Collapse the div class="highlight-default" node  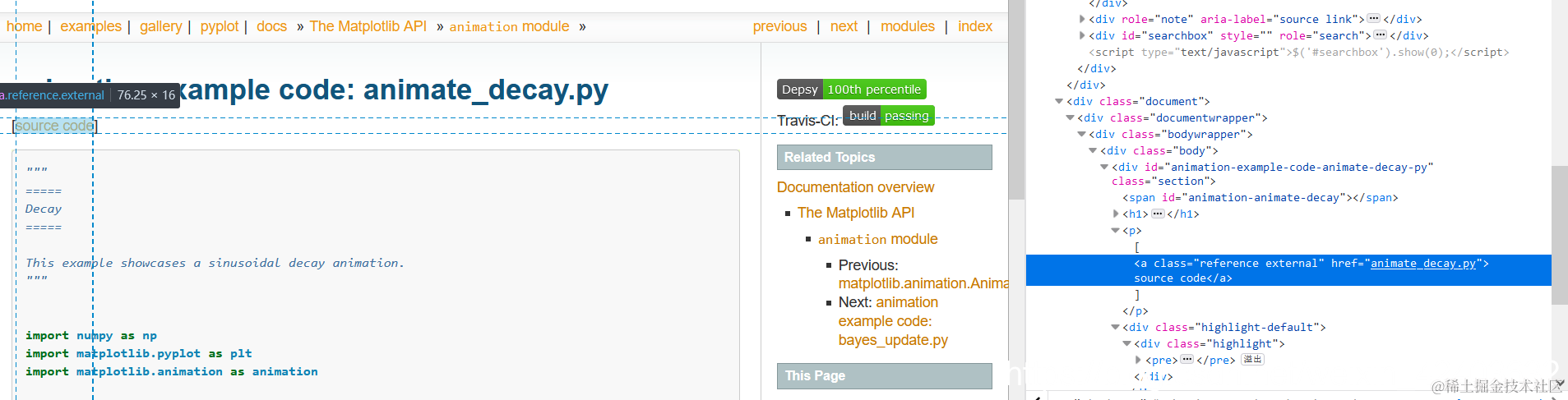pos(1116,327)
